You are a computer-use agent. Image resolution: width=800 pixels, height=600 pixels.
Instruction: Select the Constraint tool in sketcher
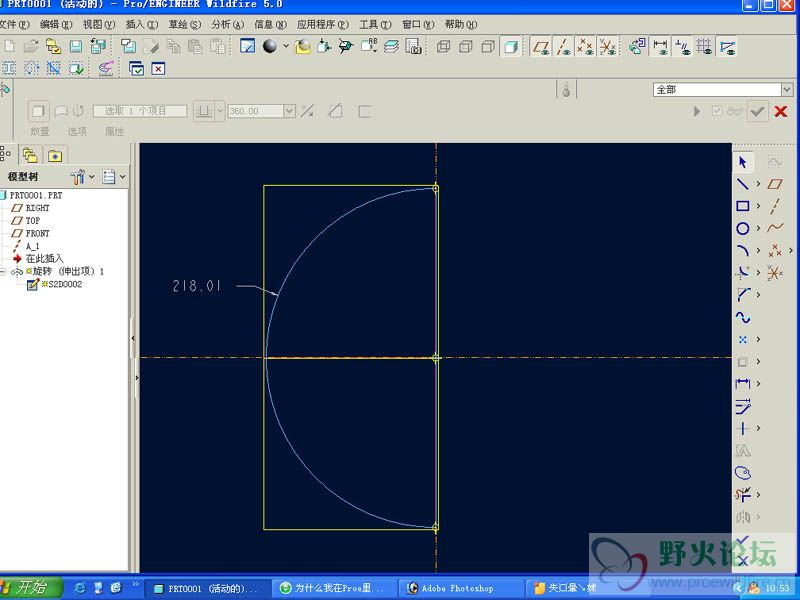742,428
